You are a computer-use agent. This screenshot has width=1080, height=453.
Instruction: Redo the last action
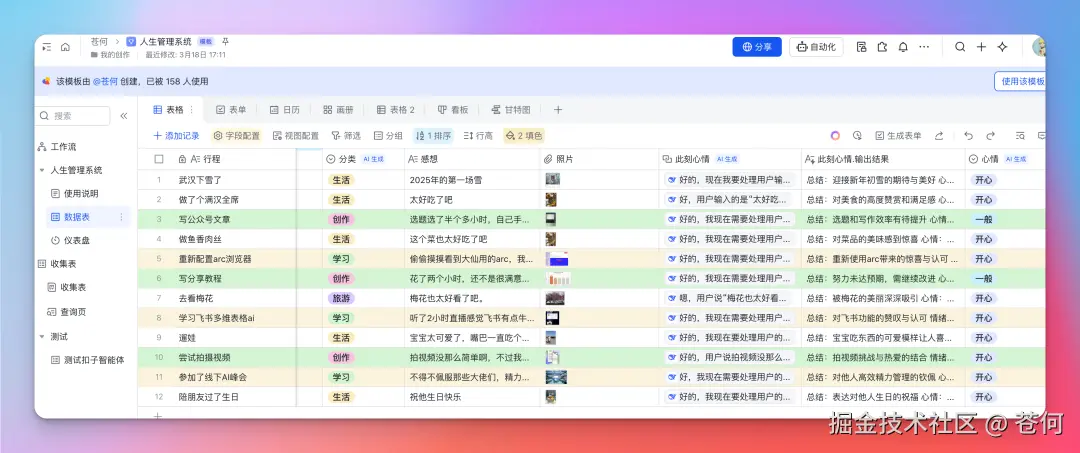coord(990,136)
